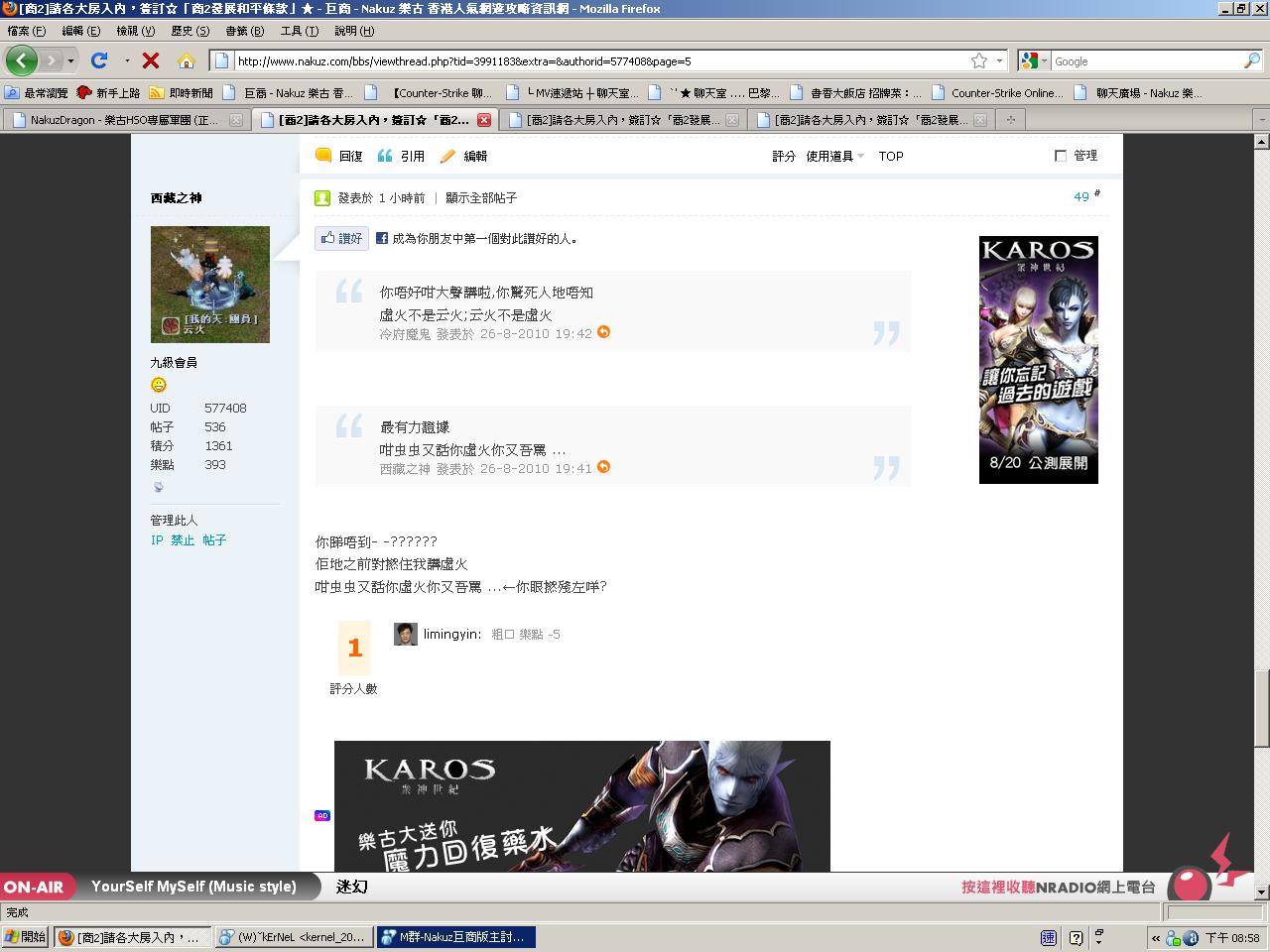This screenshot has height=952, width=1270.
Task: Open the 【Counter-Strike 聊 bookmark
Action: 431,93
